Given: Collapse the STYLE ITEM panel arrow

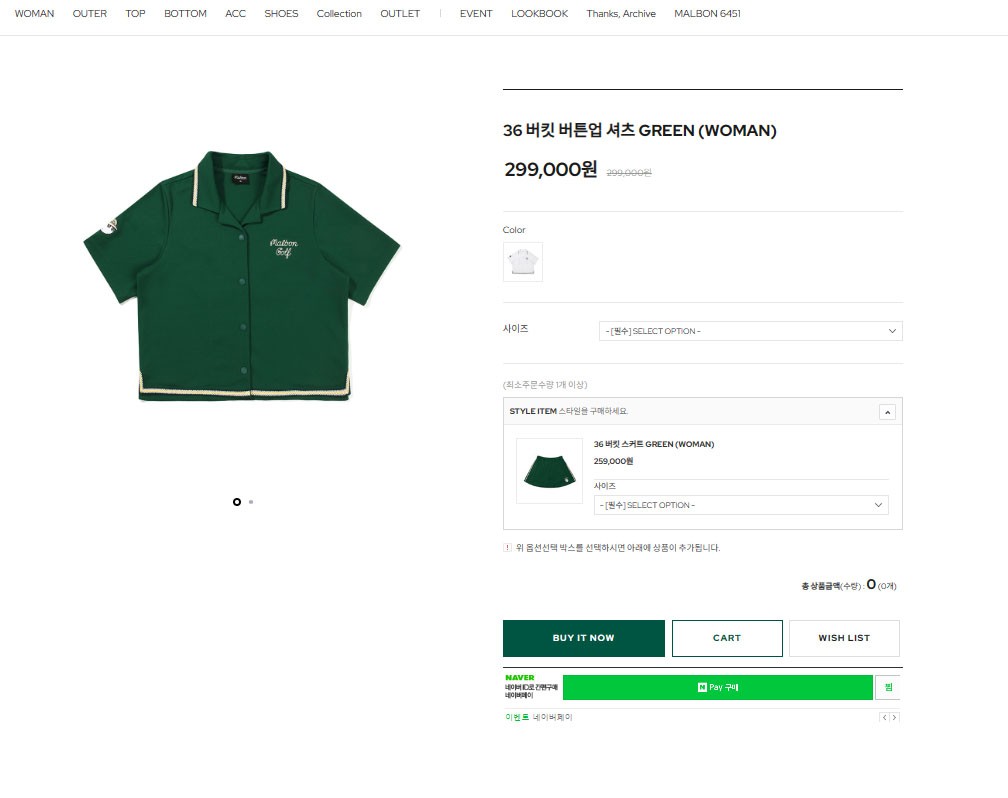Looking at the screenshot, I should pos(887,411).
